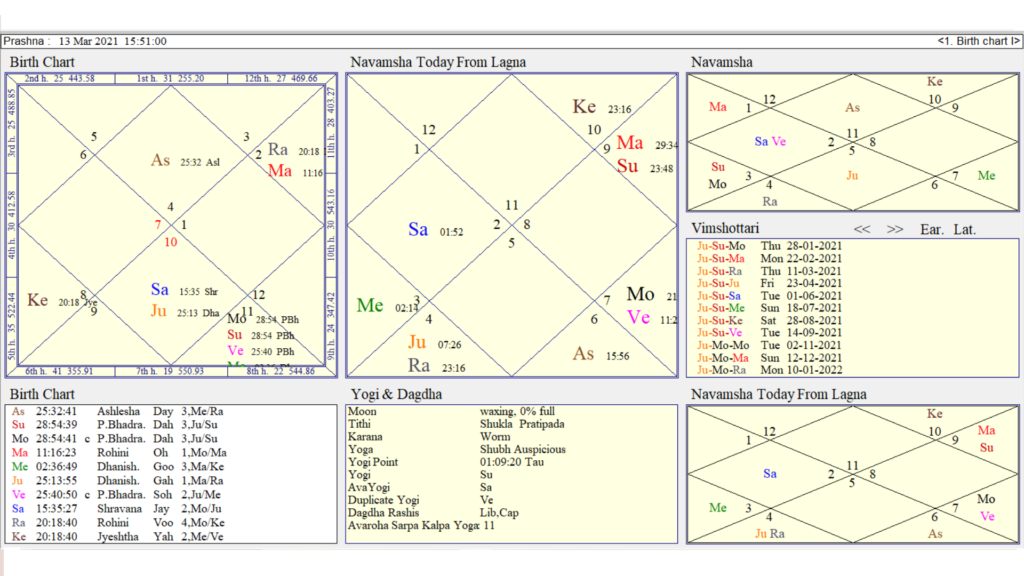Click Me 02:13 in large Navamsha chart

point(387,306)
